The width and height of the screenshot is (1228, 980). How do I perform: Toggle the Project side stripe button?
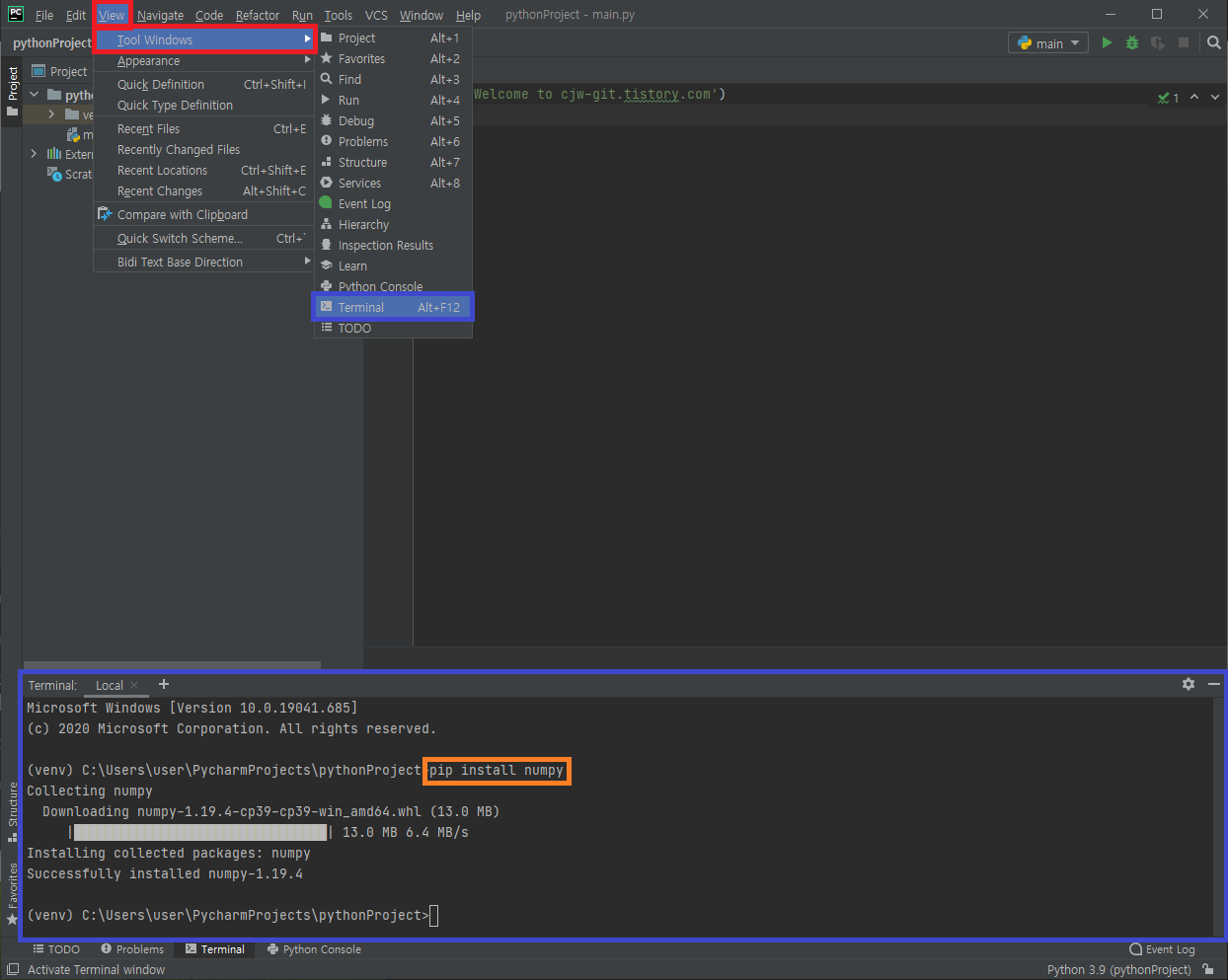coord(12,91)
